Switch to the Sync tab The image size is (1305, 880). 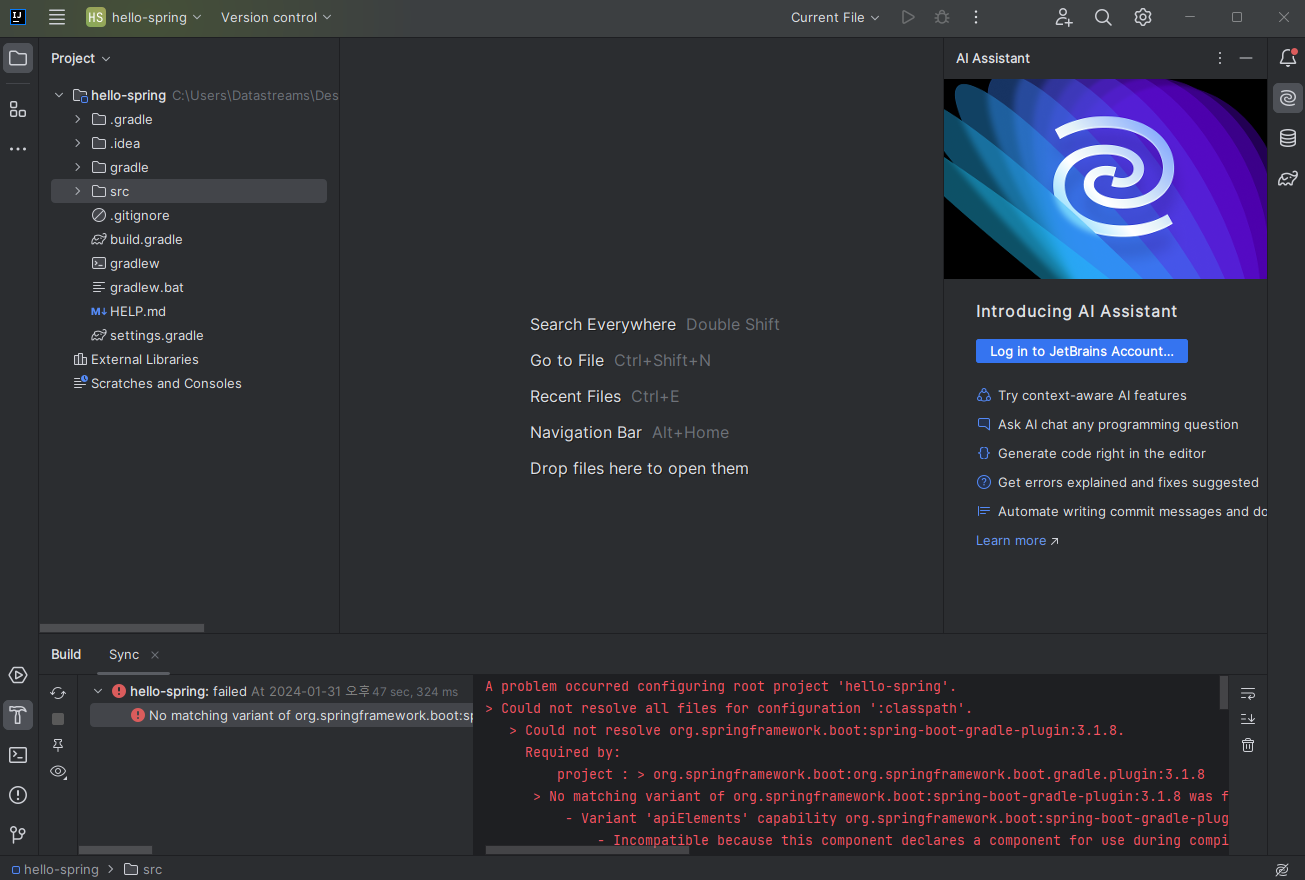[124, 654]
